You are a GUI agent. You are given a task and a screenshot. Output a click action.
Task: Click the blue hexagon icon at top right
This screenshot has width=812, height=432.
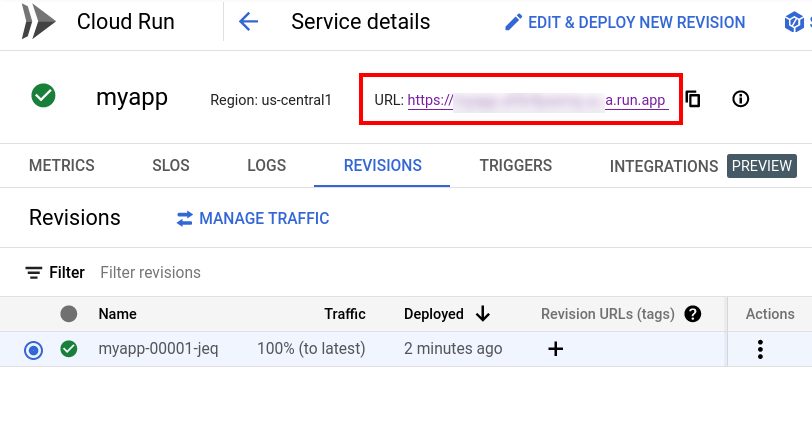click(x=794, y=22)
